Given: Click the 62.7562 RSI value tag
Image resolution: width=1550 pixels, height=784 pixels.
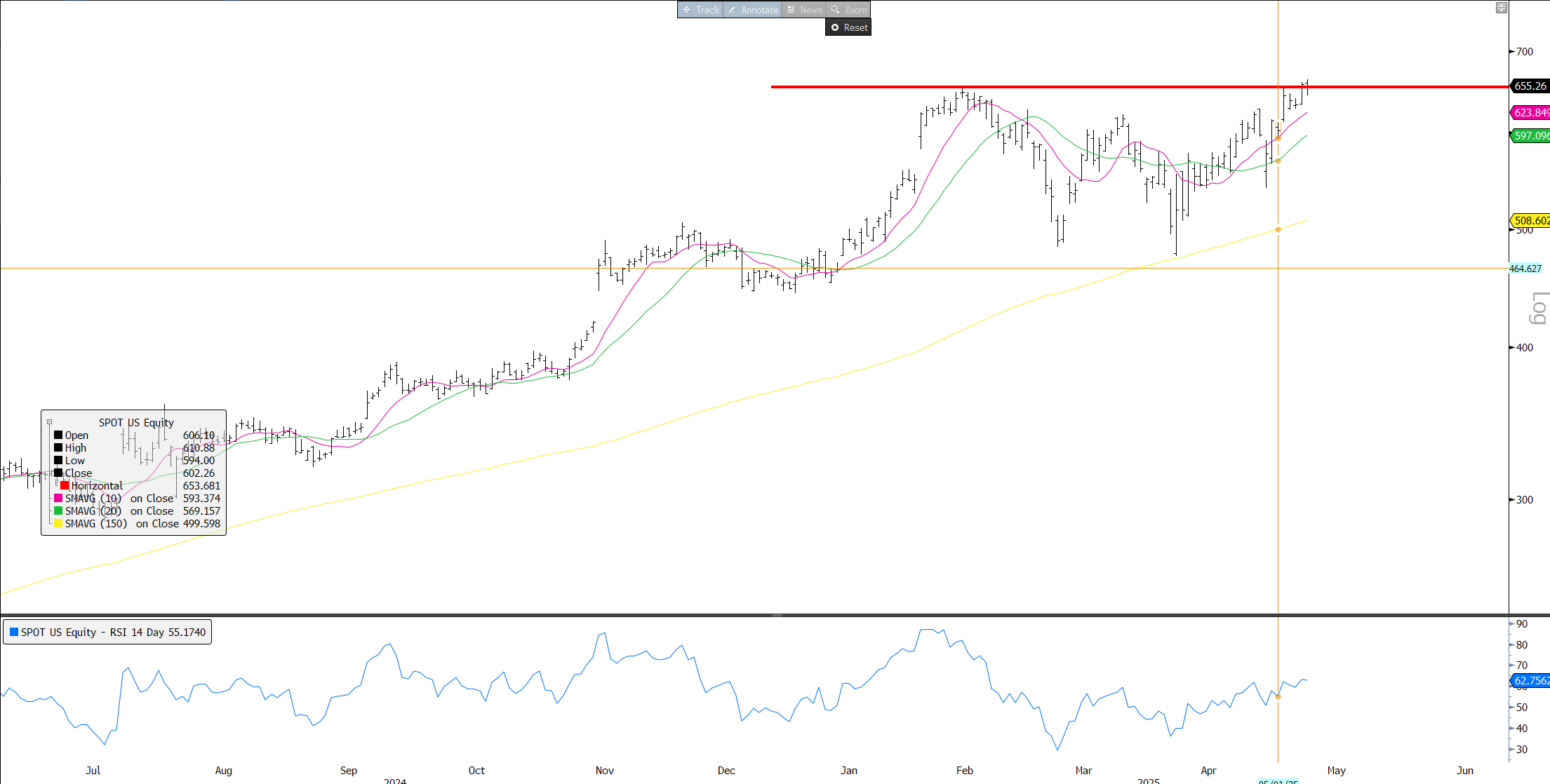Looking at the screenshot, I should tap(1531, 680).
